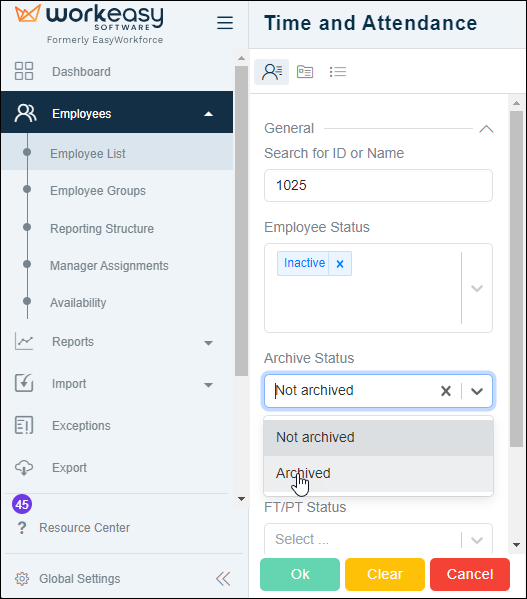Click the Export cloud icon
This screenshot has height=599, width=527.
click(x=24, y=467)
